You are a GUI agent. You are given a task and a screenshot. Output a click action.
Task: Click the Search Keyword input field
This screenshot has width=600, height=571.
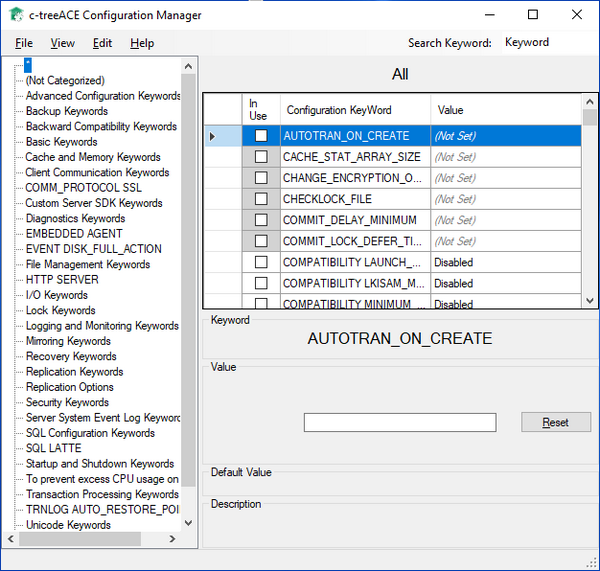pyautogui.click(x=549, y=42)
